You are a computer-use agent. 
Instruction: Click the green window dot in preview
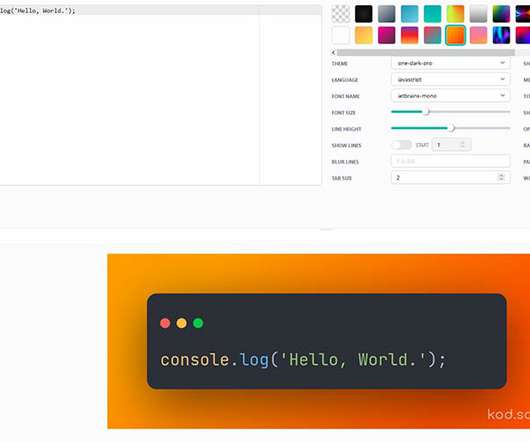[198, 323]
